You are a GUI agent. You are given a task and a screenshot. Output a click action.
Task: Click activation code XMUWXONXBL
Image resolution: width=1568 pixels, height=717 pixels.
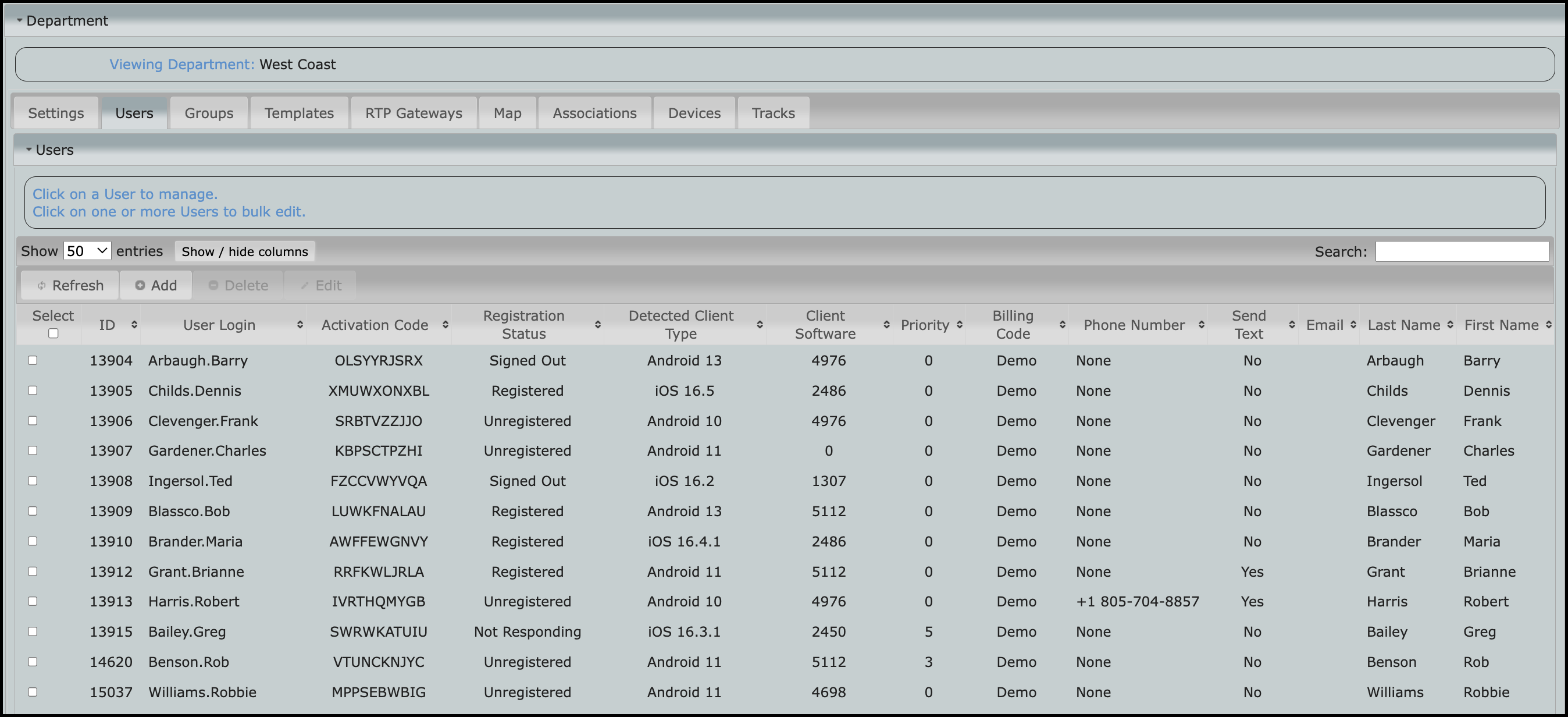click(x=379, y=391)
